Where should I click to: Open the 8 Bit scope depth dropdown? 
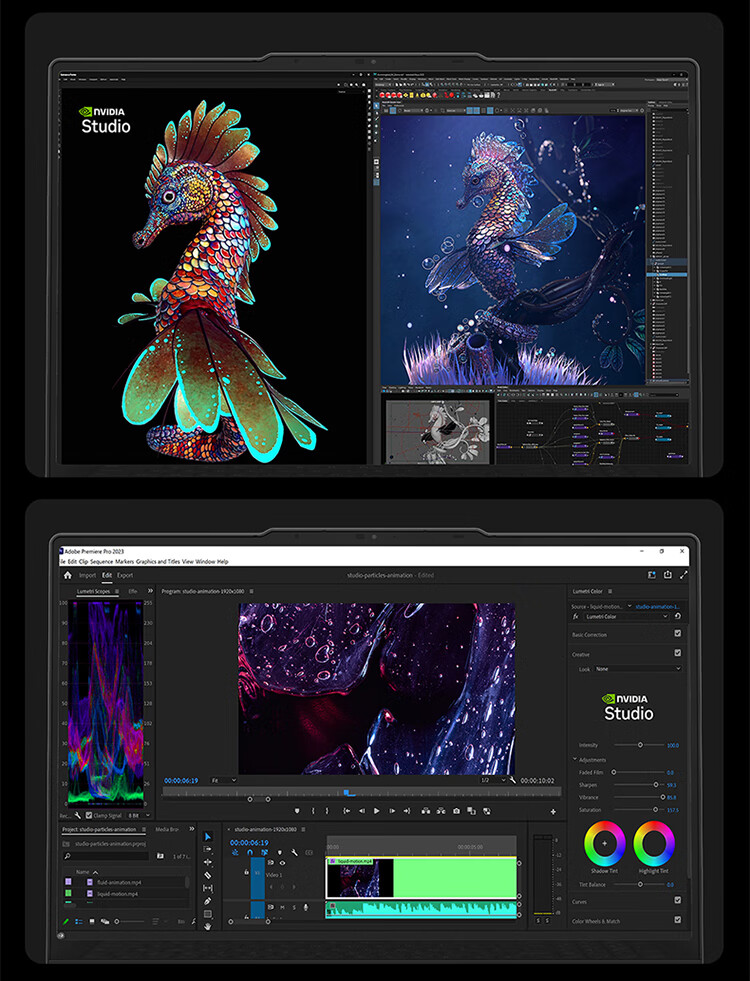tap(138, 816)
